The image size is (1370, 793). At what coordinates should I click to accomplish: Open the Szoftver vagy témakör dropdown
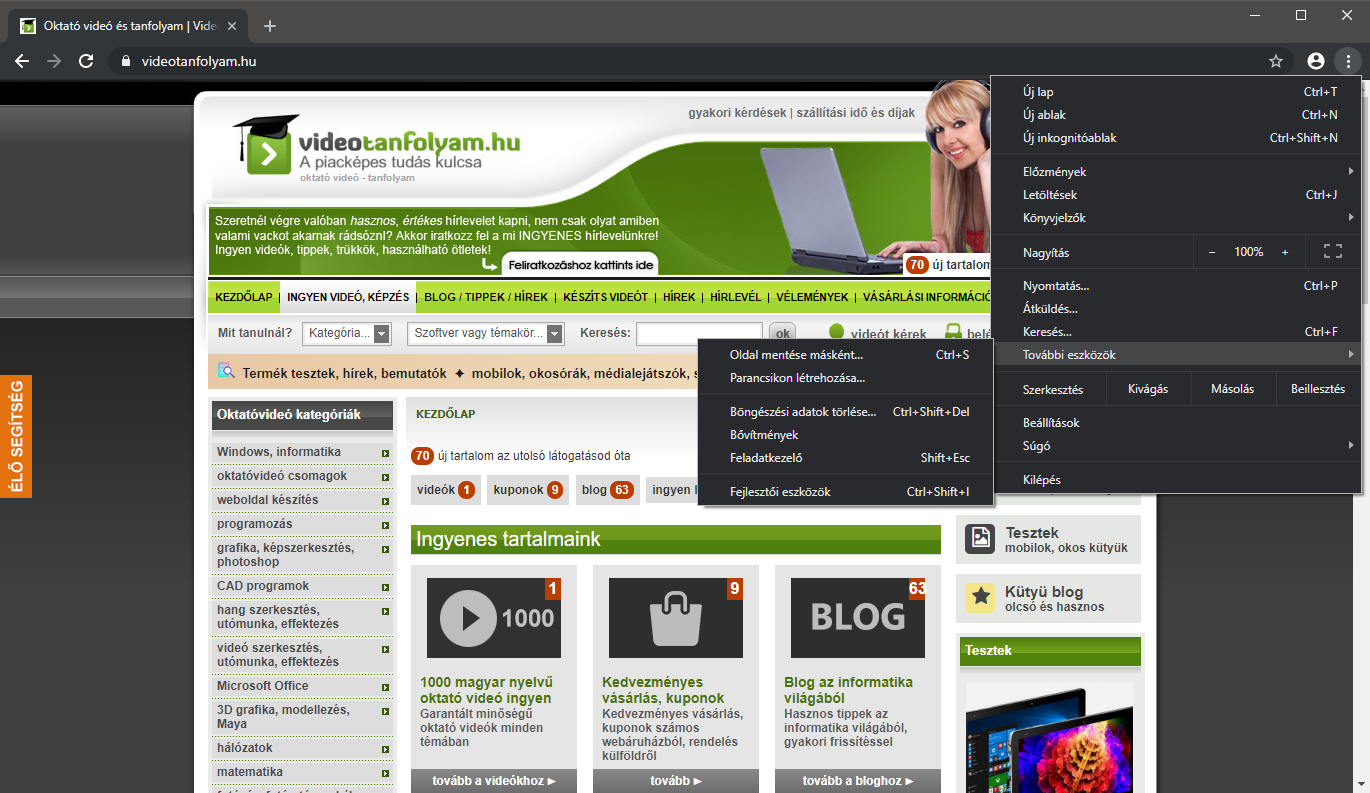click(486, 333)
